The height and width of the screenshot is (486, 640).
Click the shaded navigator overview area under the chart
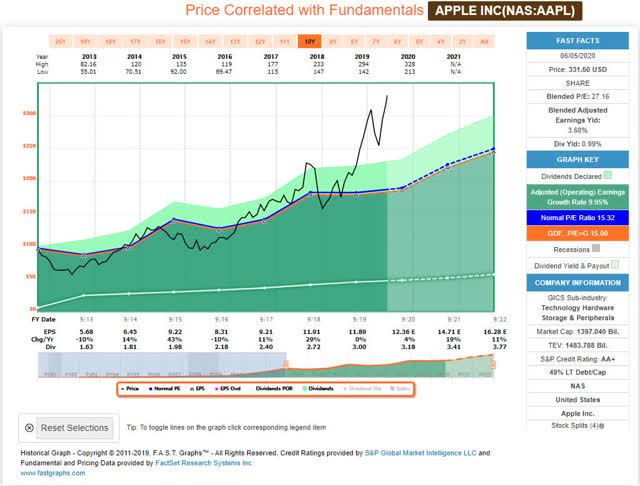162,365
